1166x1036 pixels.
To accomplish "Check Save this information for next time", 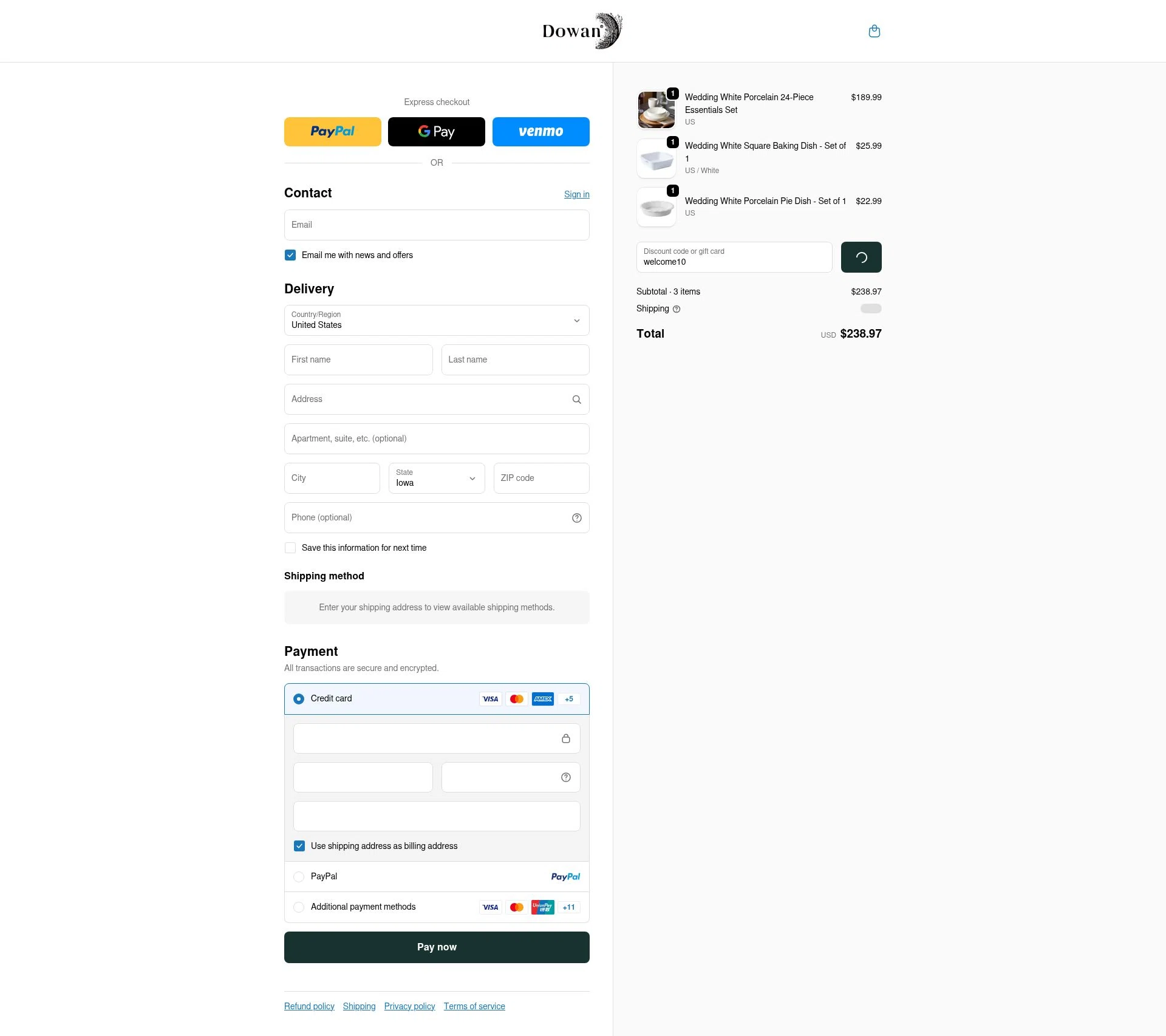I will (x=290, y=548).
